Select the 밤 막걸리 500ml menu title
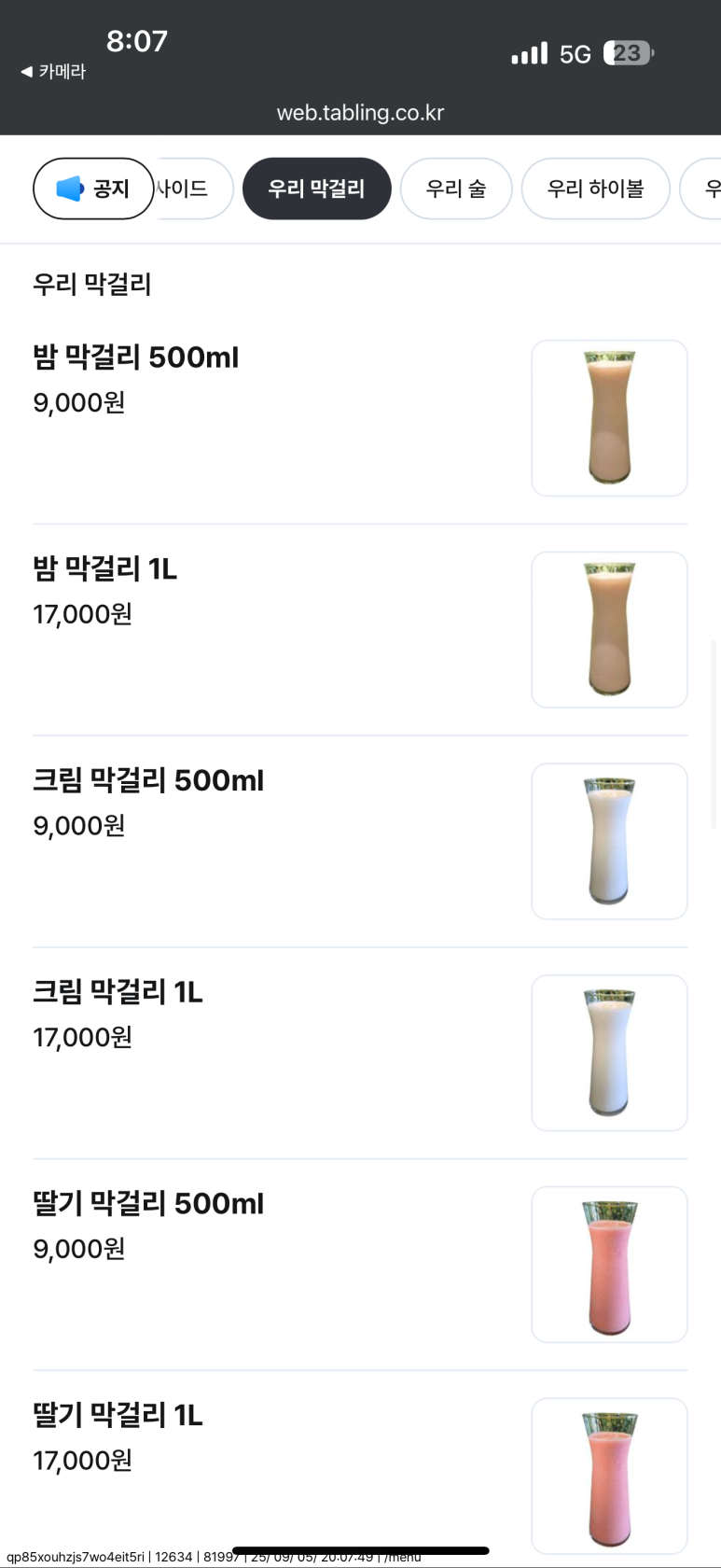The height and width of the screenshot is (1568, 721). (x=136, y=357)
